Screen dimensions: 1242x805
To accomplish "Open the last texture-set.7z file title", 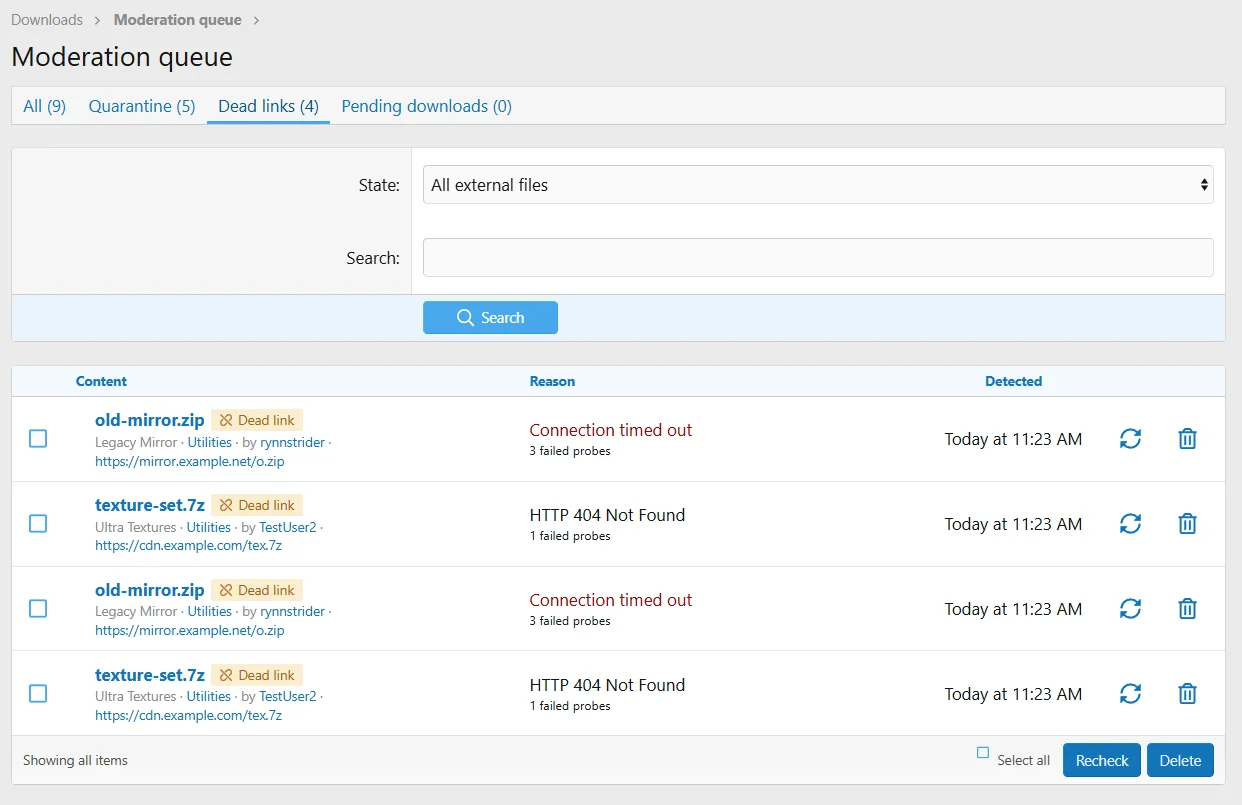I will (x=150, y=676).
